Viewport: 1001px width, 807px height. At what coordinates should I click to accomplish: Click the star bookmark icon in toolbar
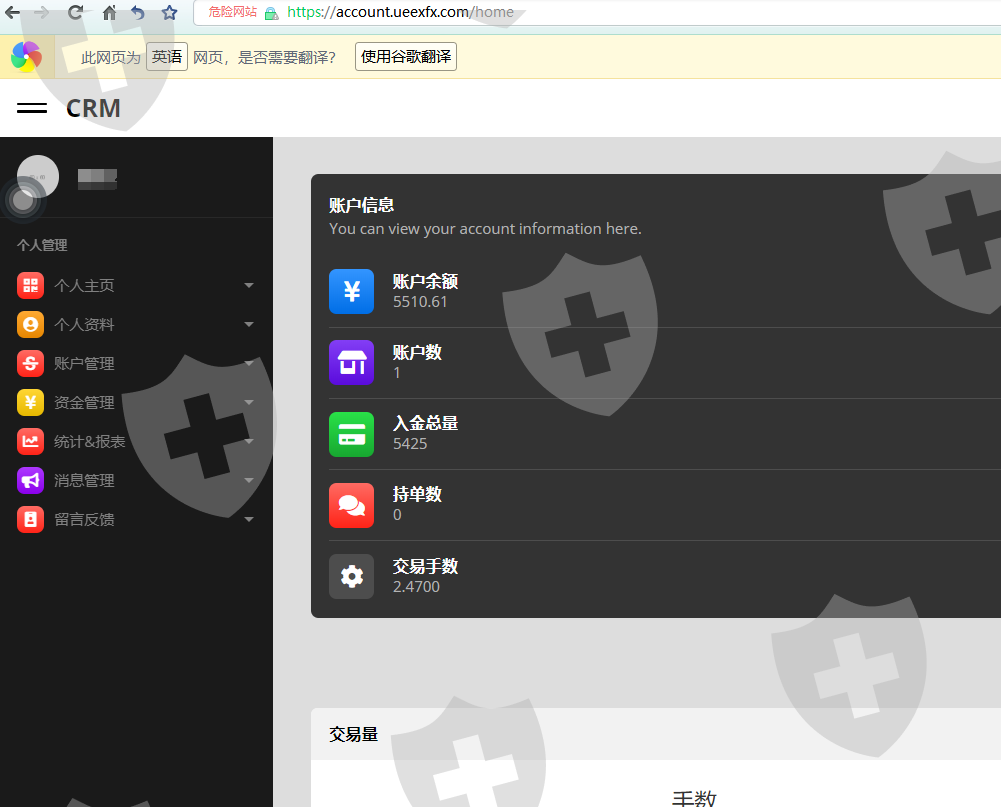pos(169,13)
